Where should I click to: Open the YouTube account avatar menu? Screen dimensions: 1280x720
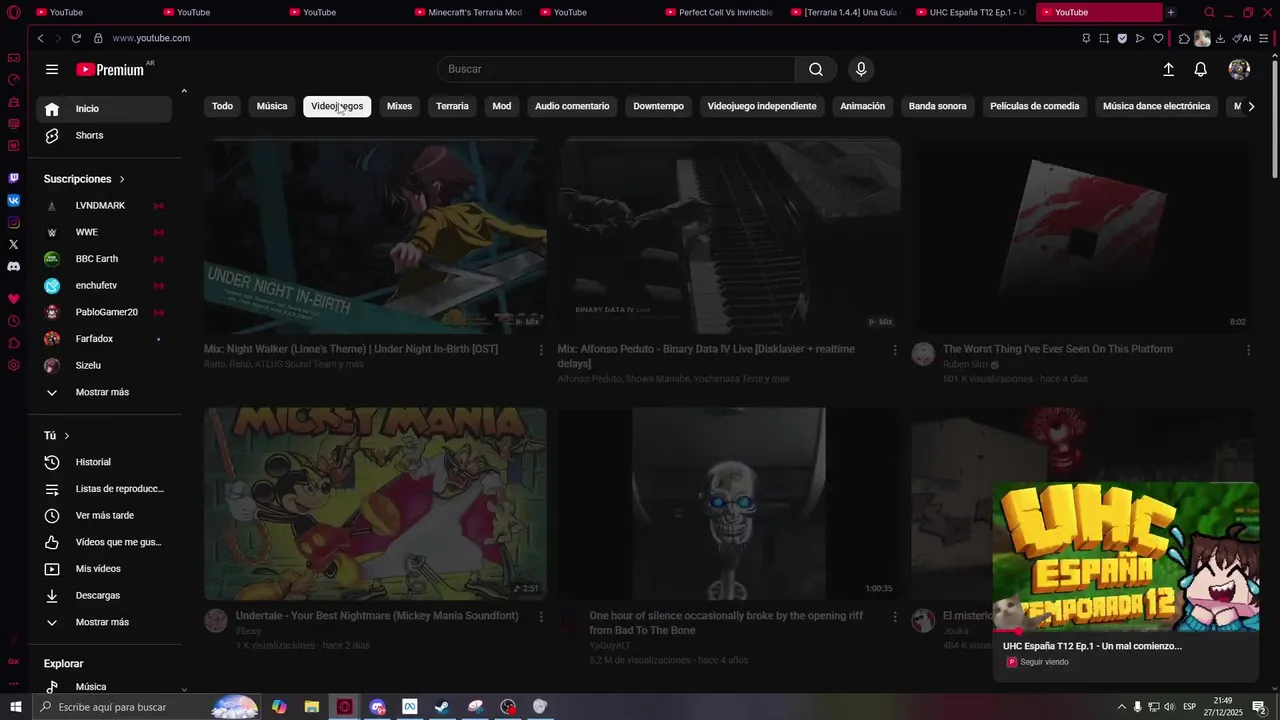[x=1239, y=69]
